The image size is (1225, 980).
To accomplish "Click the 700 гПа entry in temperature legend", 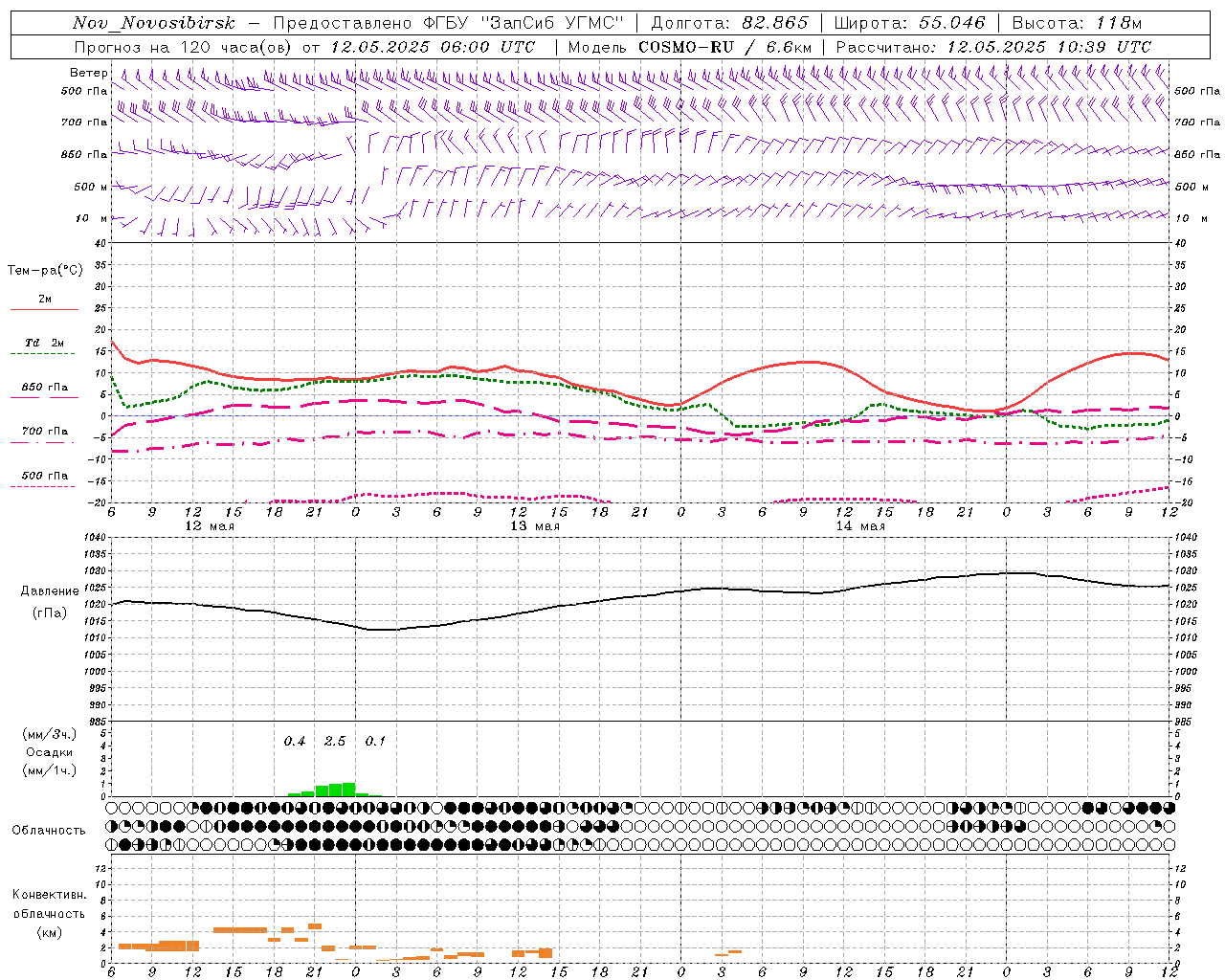I will [x=45, y=432].
